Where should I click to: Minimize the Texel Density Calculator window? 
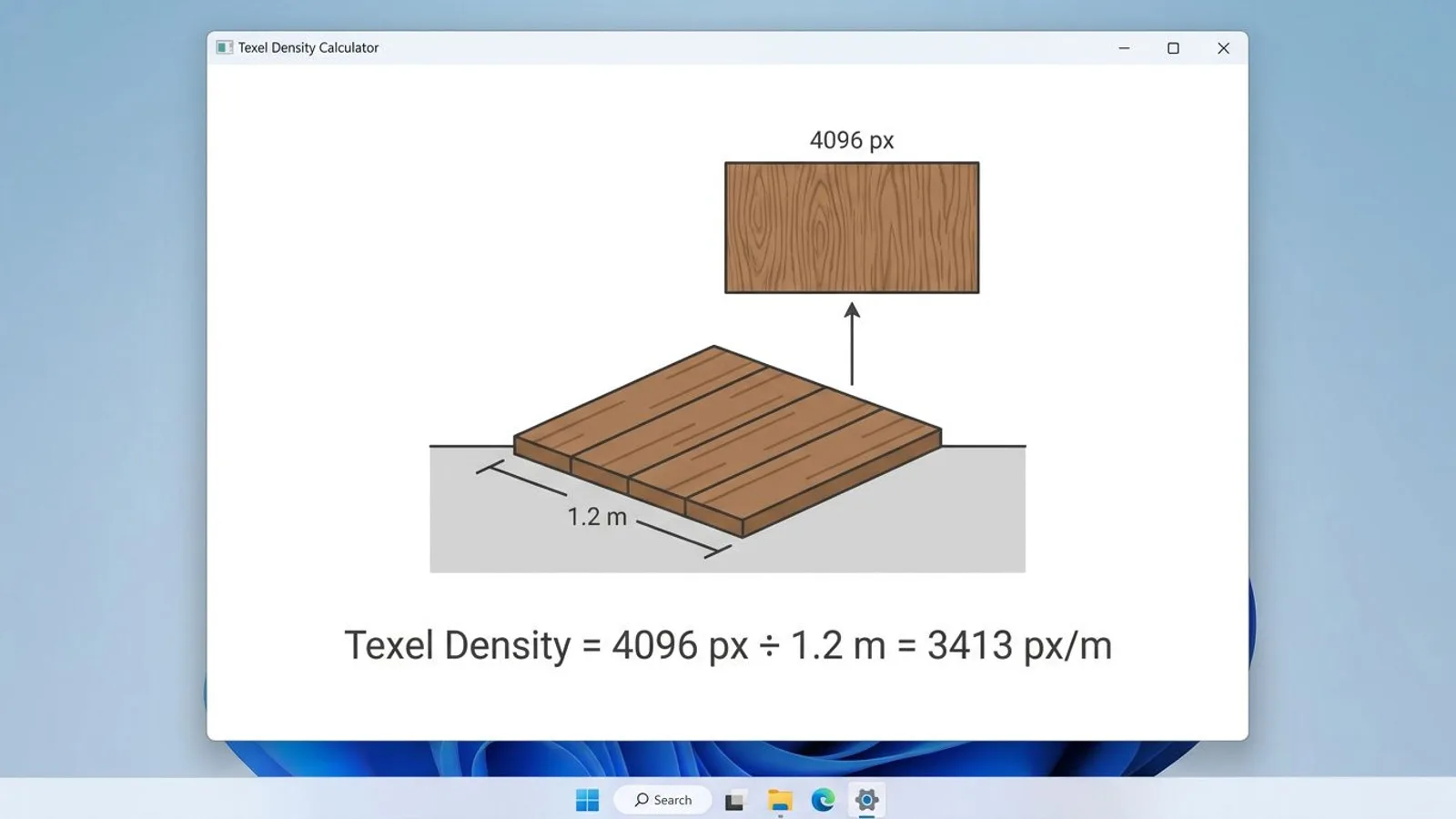1124,48
